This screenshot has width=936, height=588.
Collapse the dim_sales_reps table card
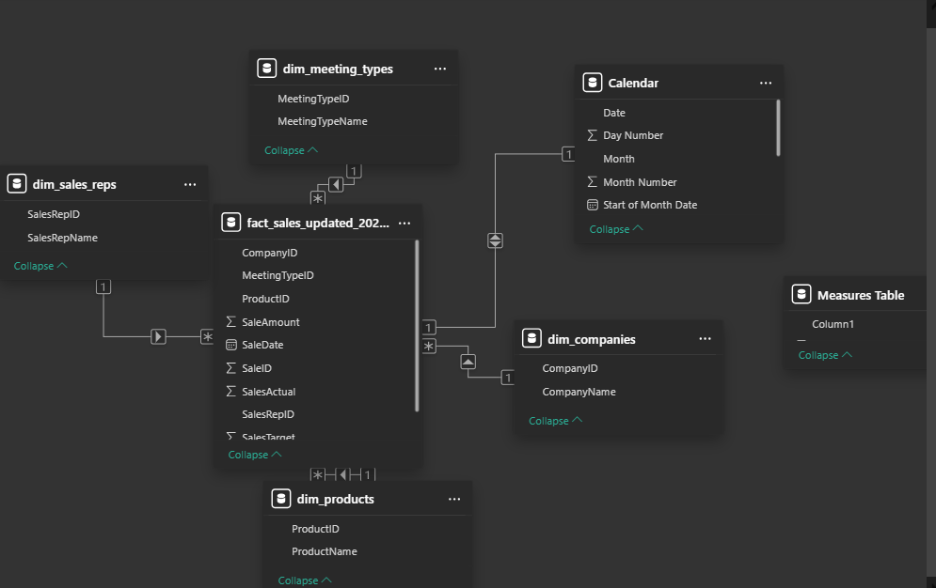40,266
